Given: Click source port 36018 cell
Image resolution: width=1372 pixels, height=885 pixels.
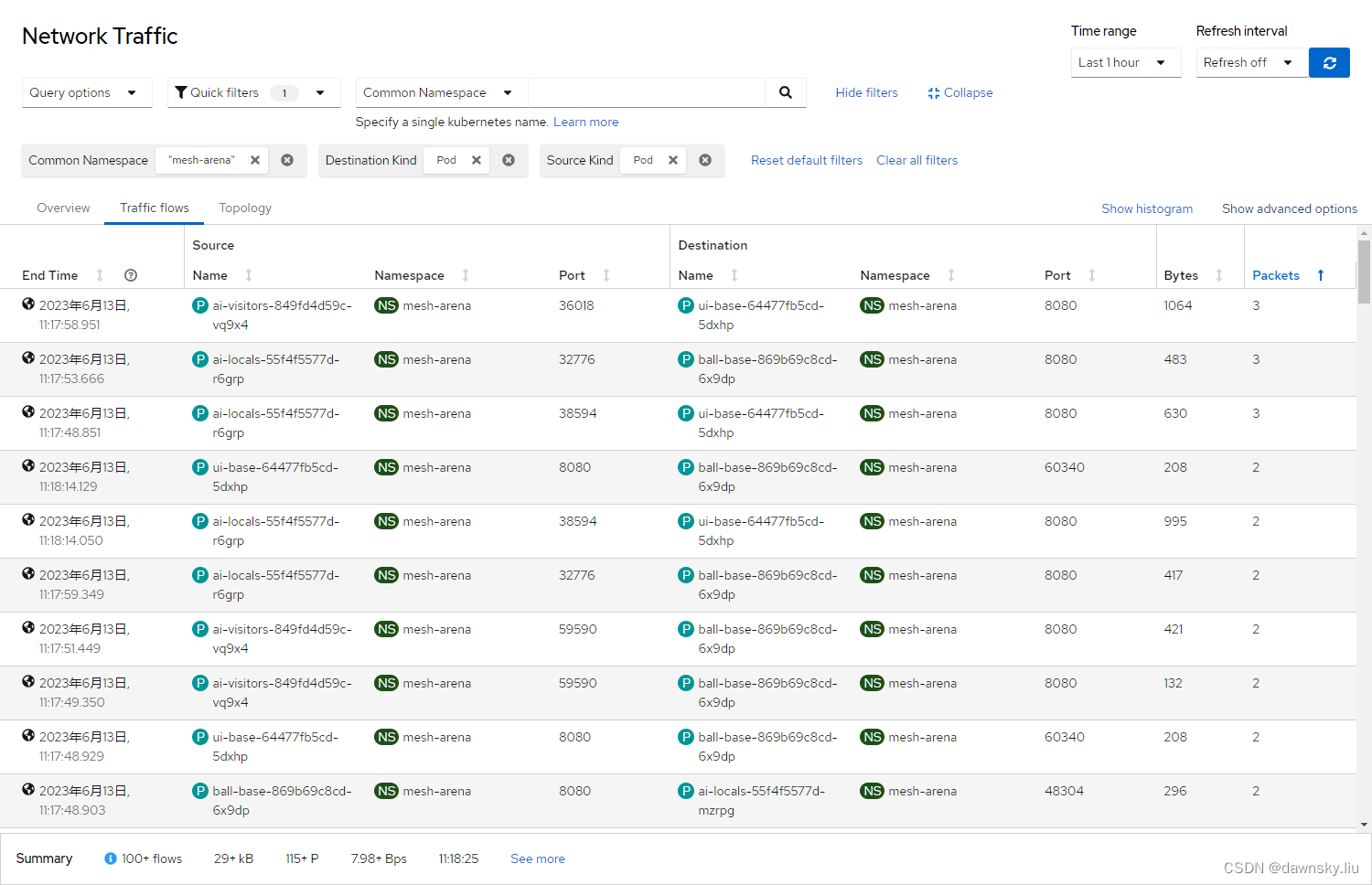Looking at the screenshot, I should tap(576, 305).
